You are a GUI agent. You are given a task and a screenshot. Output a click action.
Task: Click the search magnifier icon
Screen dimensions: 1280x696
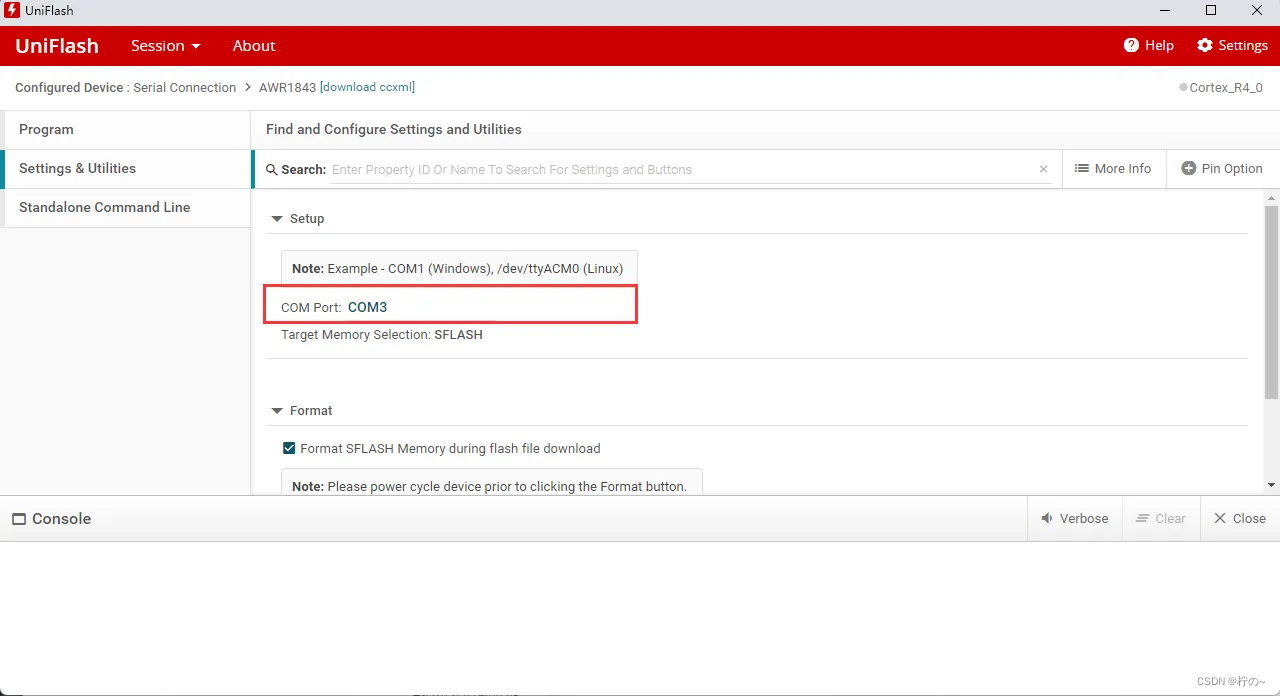(x=271, y=170)
